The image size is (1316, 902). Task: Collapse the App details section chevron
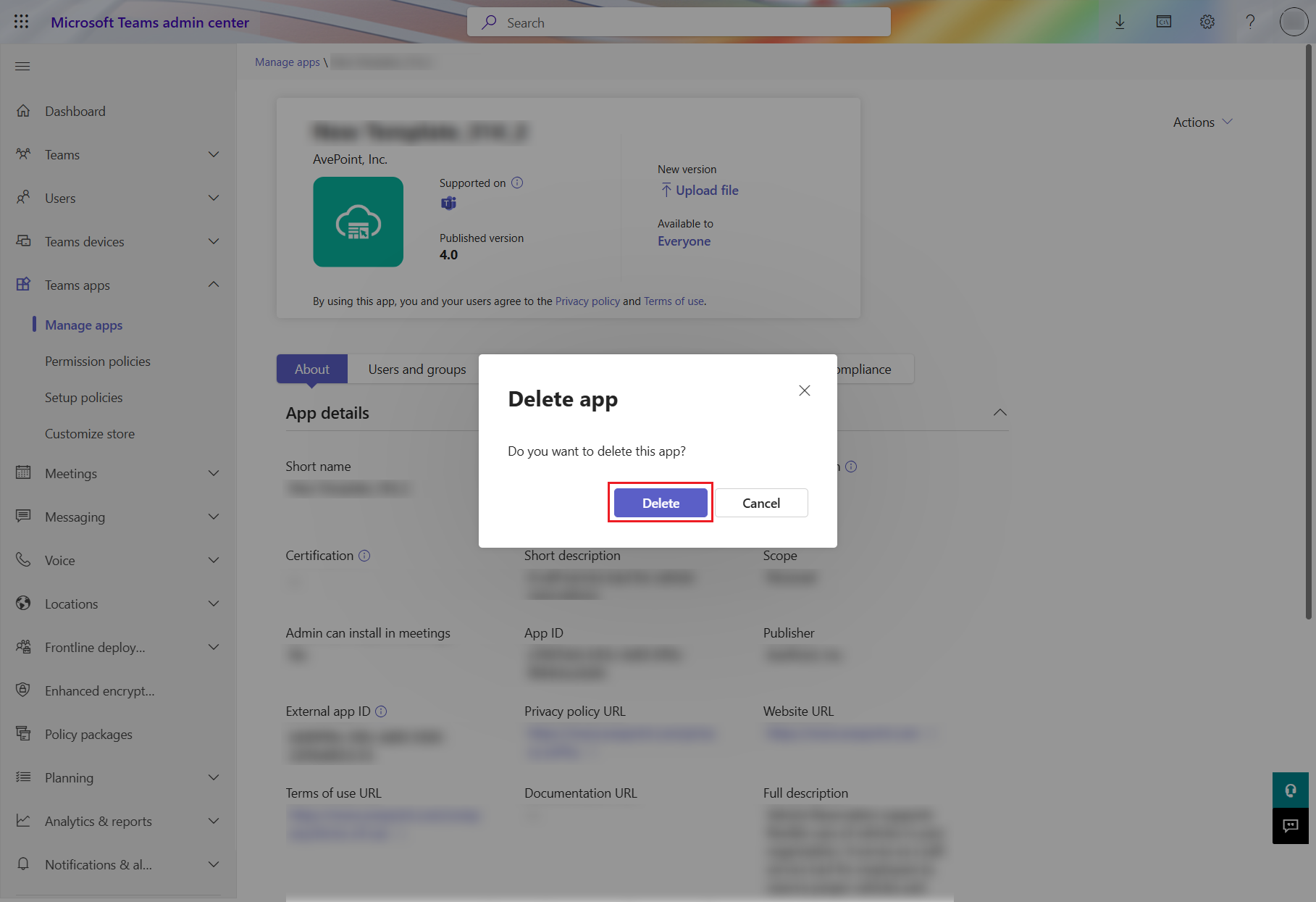point(999,413)
